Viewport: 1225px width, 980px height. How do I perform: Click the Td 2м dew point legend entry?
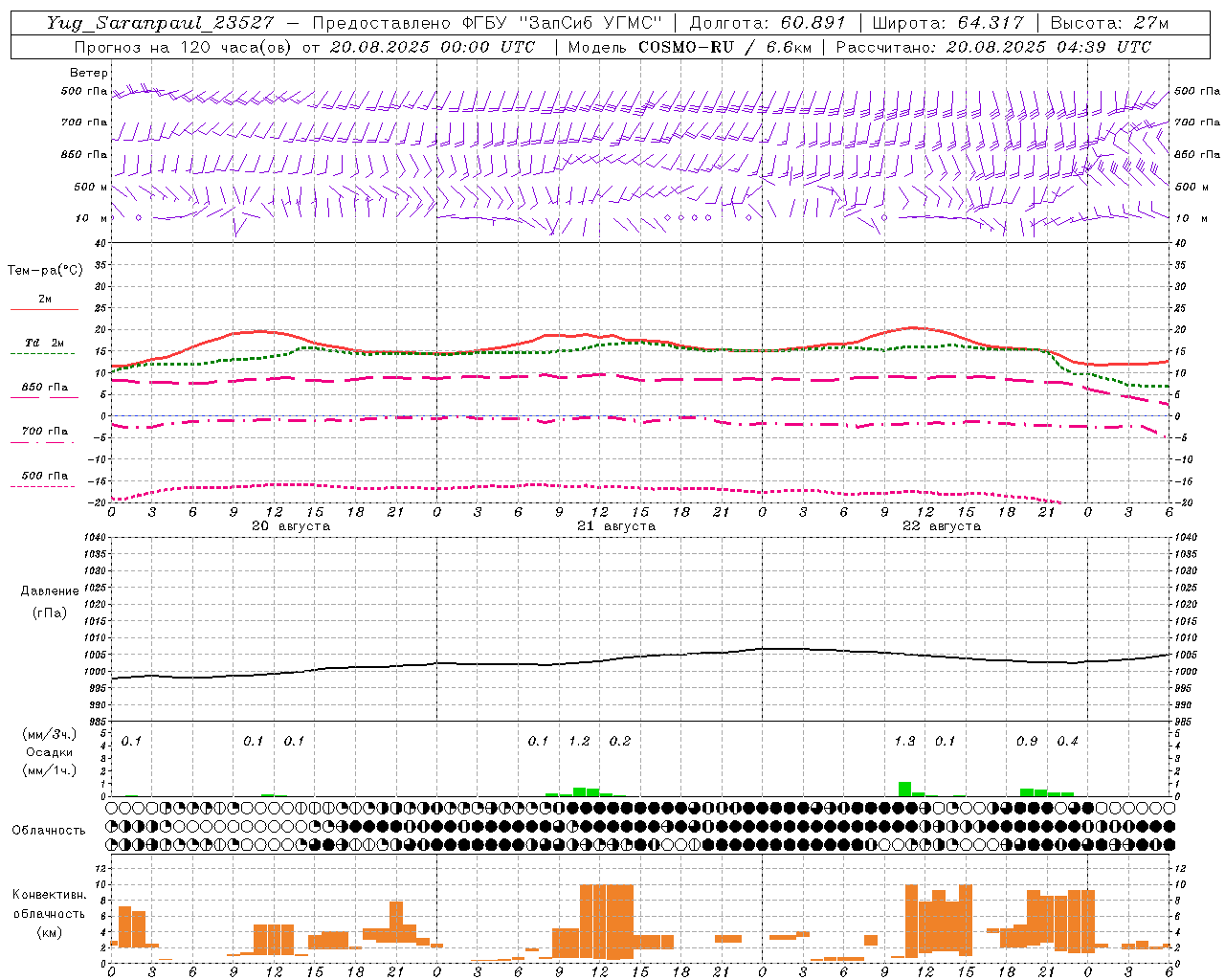[44, 343]
